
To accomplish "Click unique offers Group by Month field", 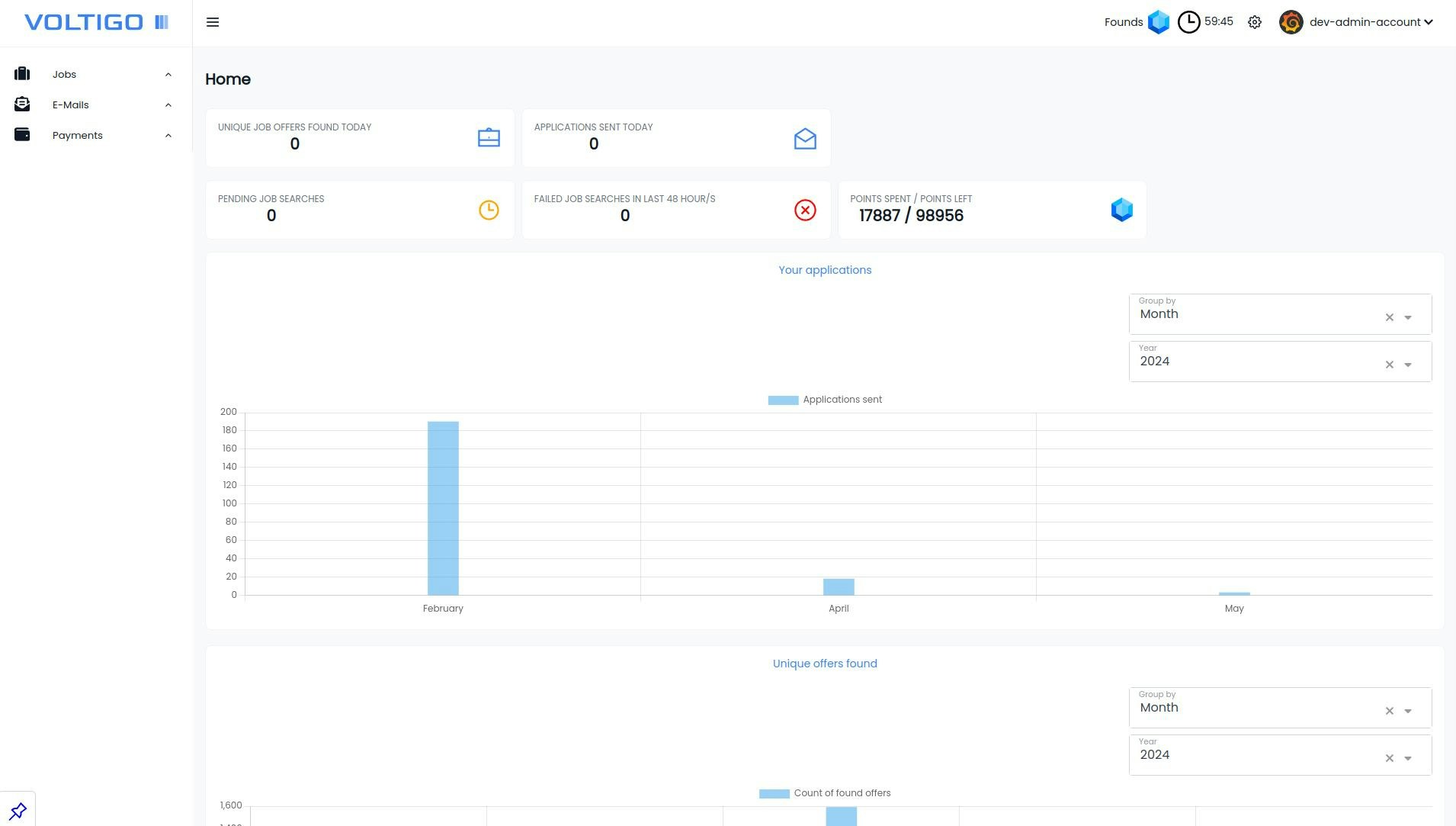I will (x=1280, y=708).
